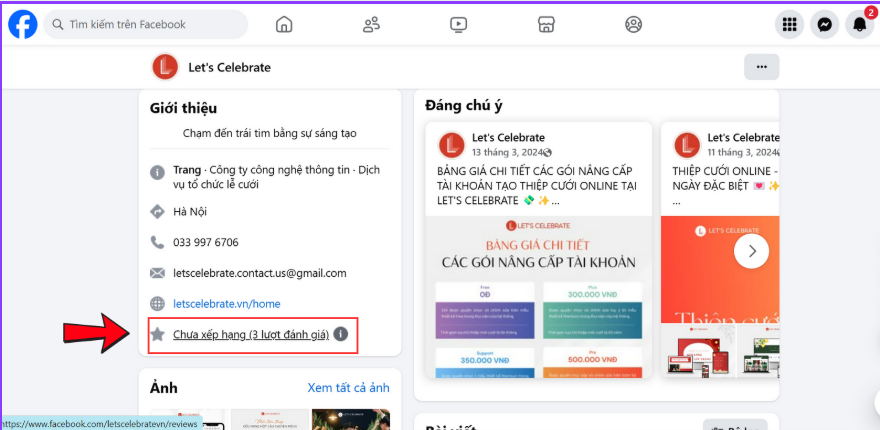Click the THIỆP CƯỚI ONLINE post text
Screen dimensions: 880x430
[726, 185]
